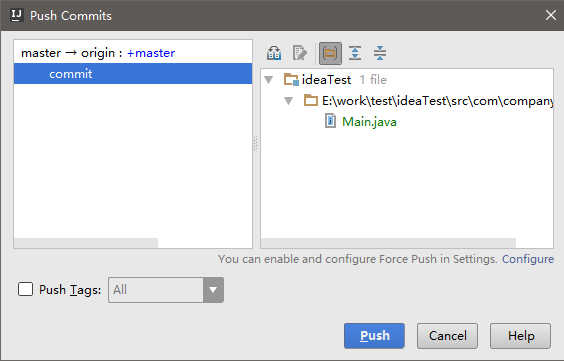Click the +master target branch link
This screenshot has height=361, width=564.
(151, 53)
